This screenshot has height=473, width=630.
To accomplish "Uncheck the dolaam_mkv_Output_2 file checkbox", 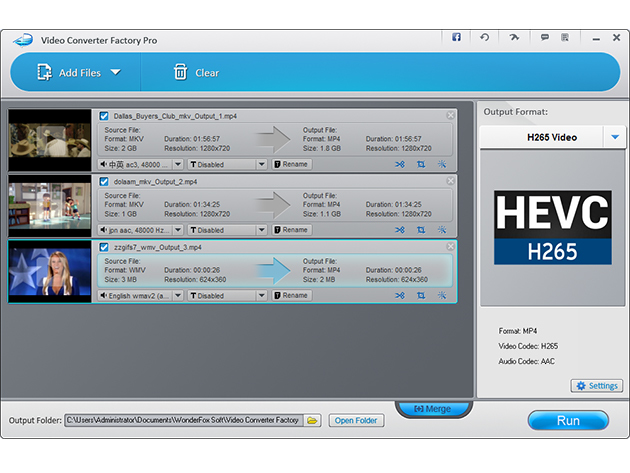I will click(104, 182).
